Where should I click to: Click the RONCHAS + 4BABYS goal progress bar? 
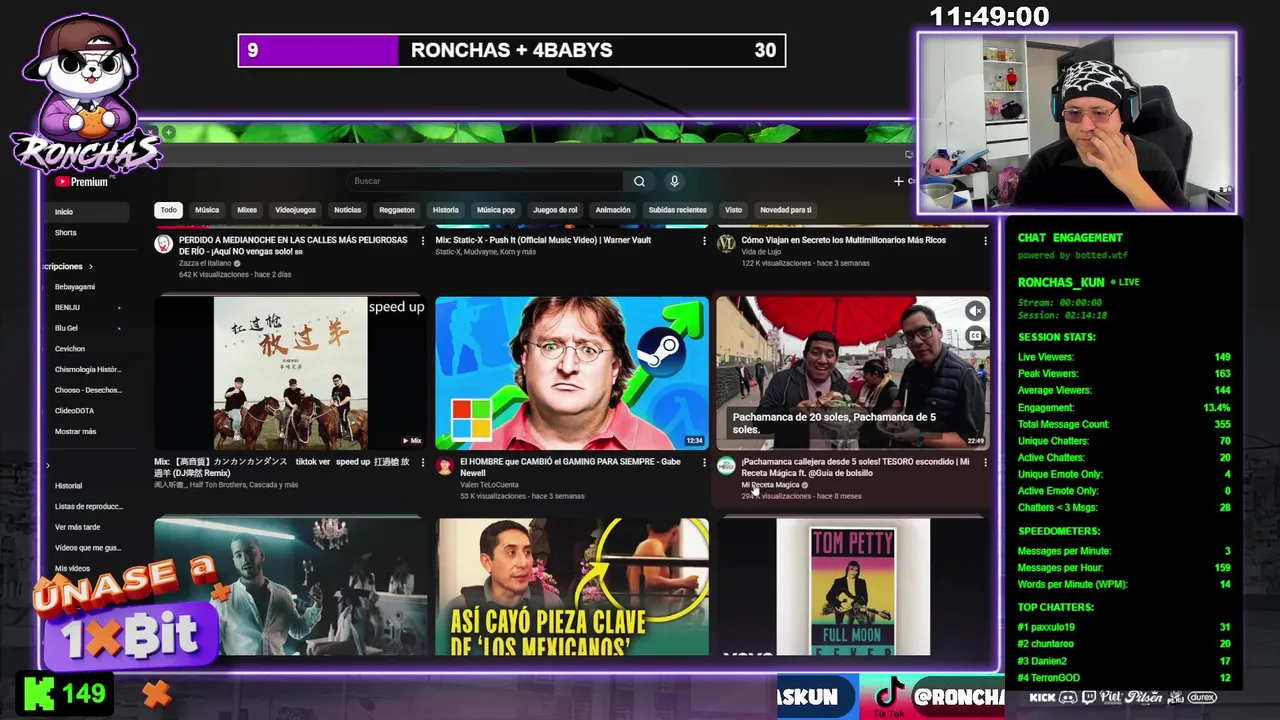click(512, 51)
